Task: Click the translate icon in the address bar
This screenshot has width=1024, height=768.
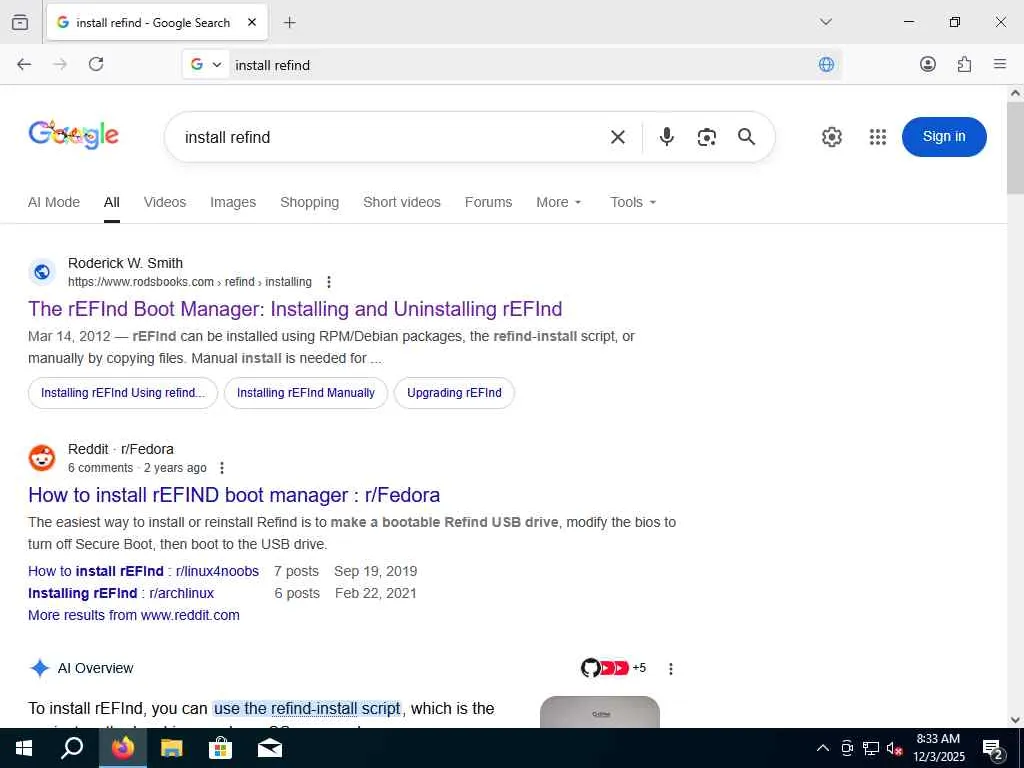Action: pos(826,64)
